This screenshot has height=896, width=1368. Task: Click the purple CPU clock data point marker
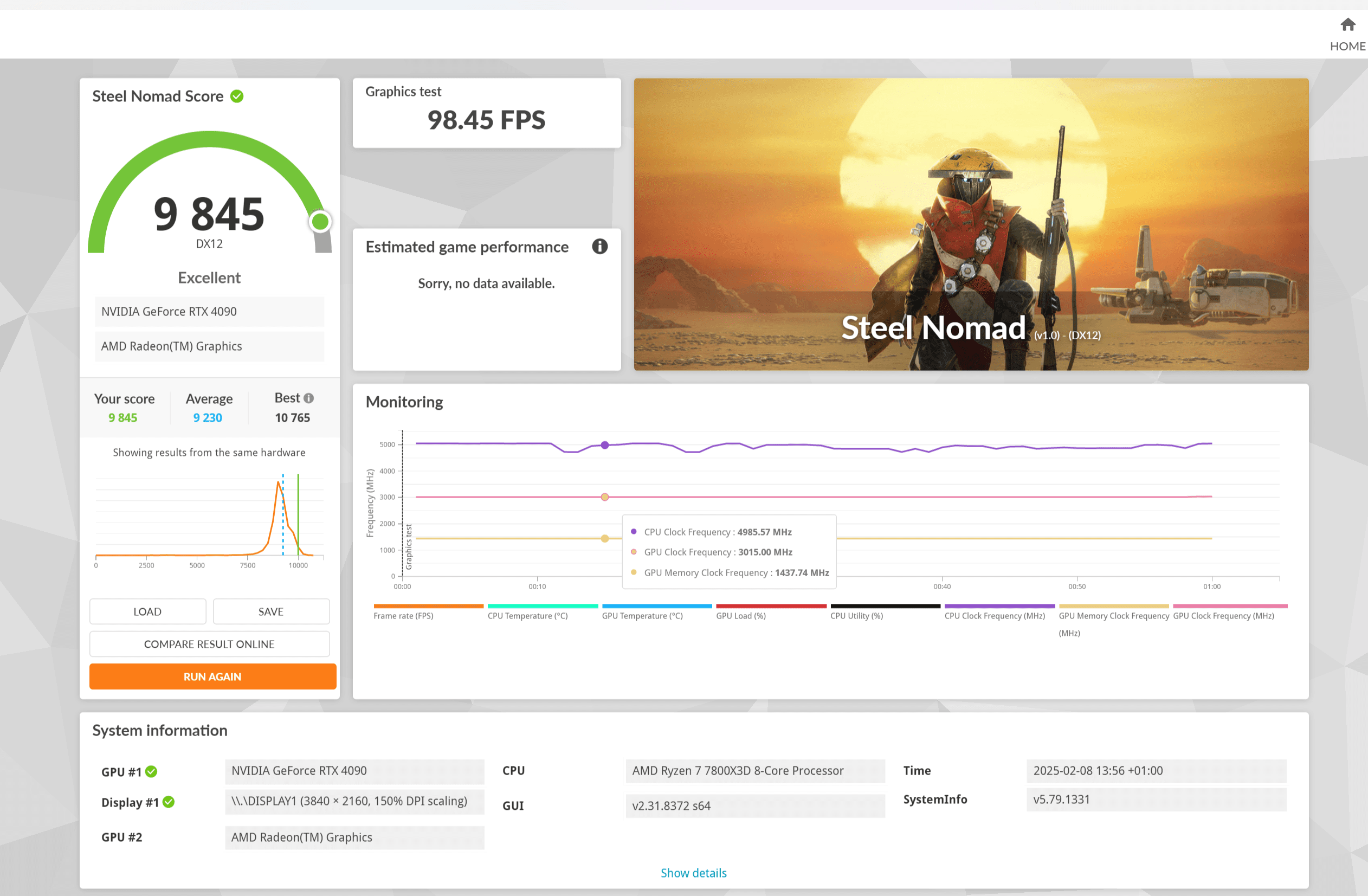click(x=605, y=446)
